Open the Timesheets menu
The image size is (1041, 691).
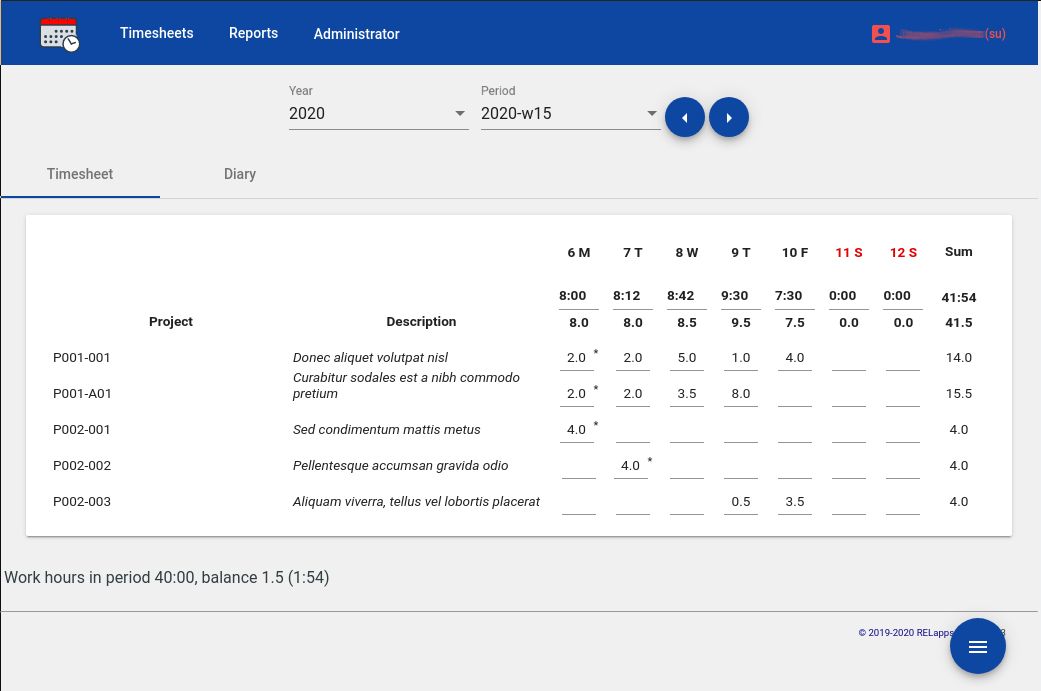click(x=157, y=33)
